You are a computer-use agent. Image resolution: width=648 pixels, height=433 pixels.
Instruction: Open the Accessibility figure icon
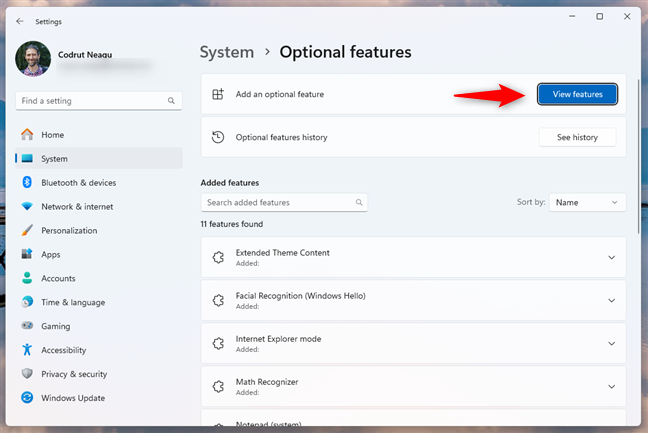27,350
